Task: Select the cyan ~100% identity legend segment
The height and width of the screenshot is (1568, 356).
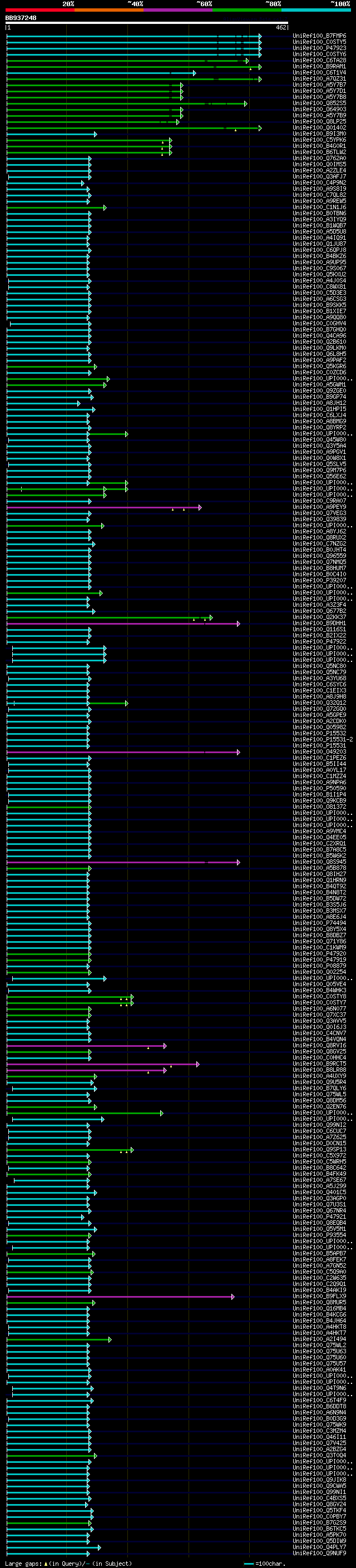Action: (316, 10)
